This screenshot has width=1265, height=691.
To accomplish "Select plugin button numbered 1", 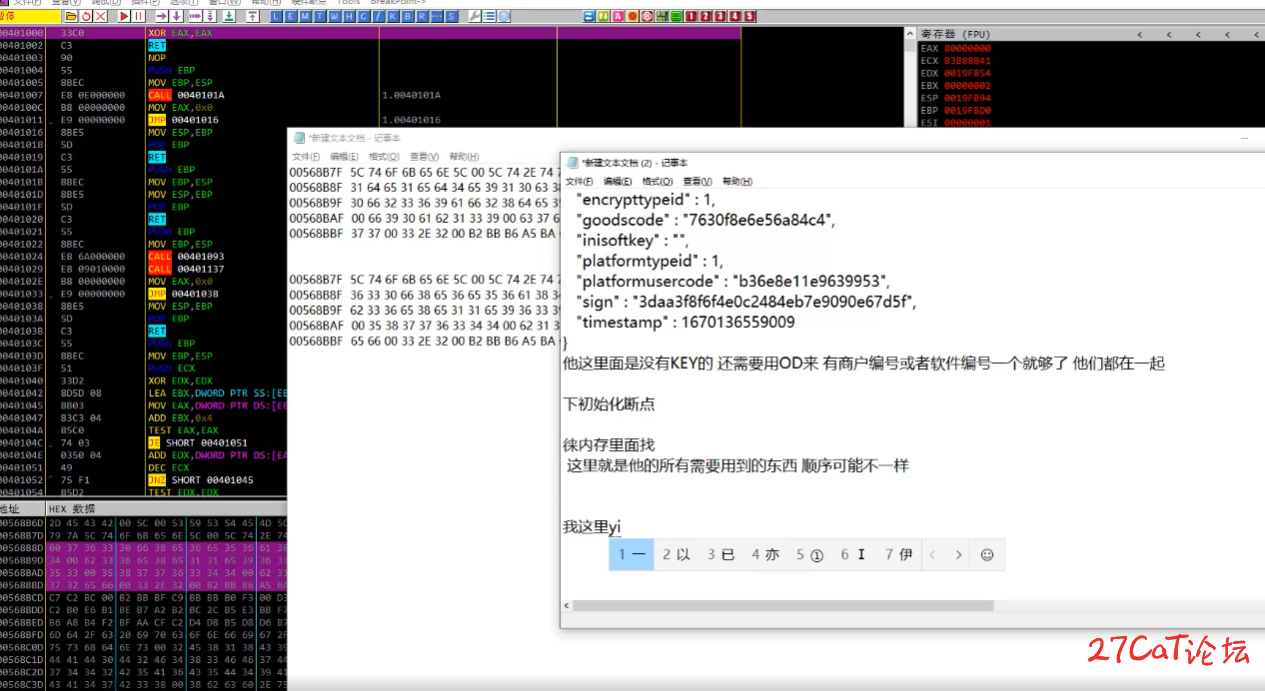I will [x=691, y=16].
